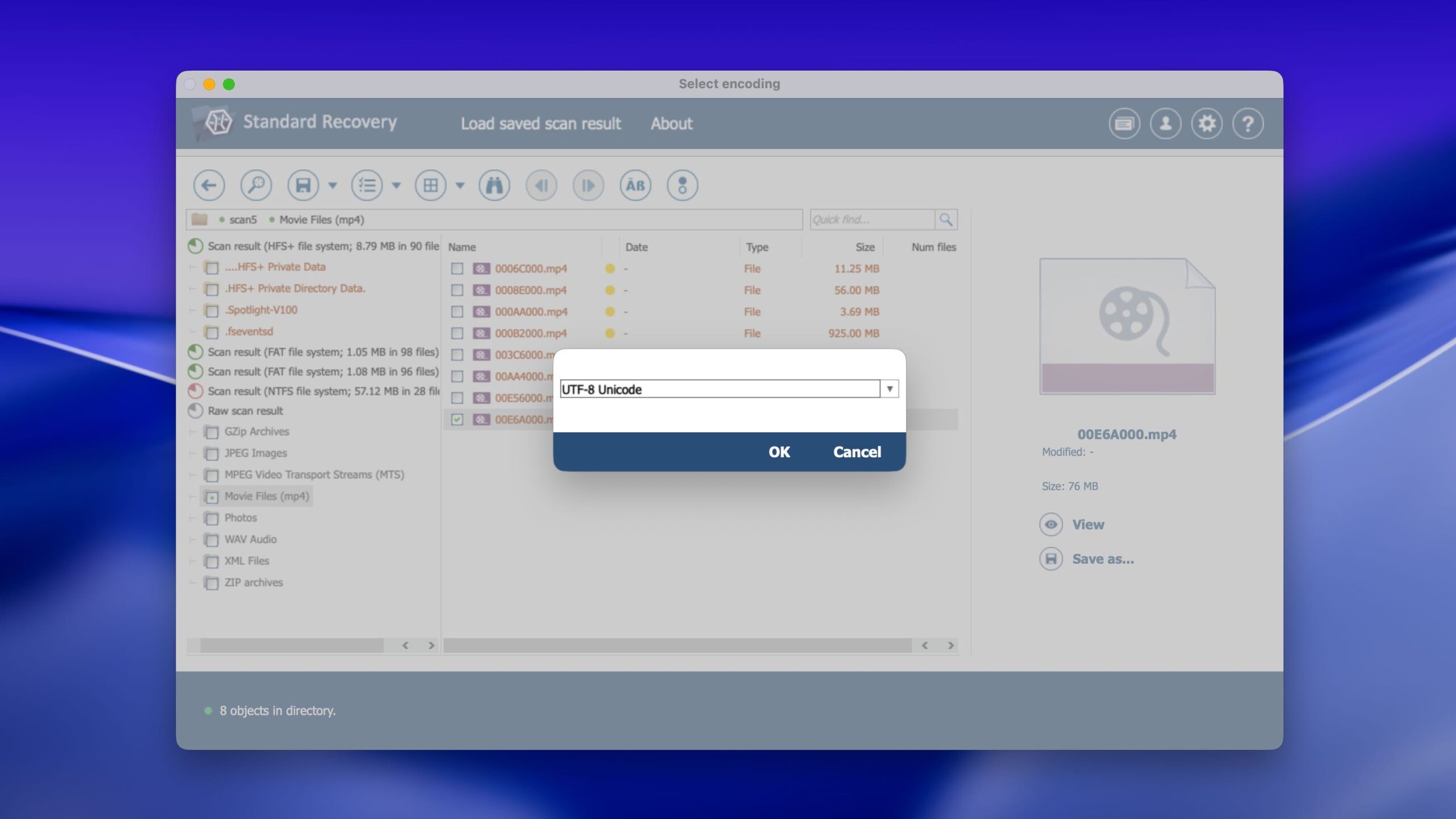Viewport: 1456px width, 819px height.
Task: Click the ÄB encoding toolbar icon
Action: pos(635,185)
